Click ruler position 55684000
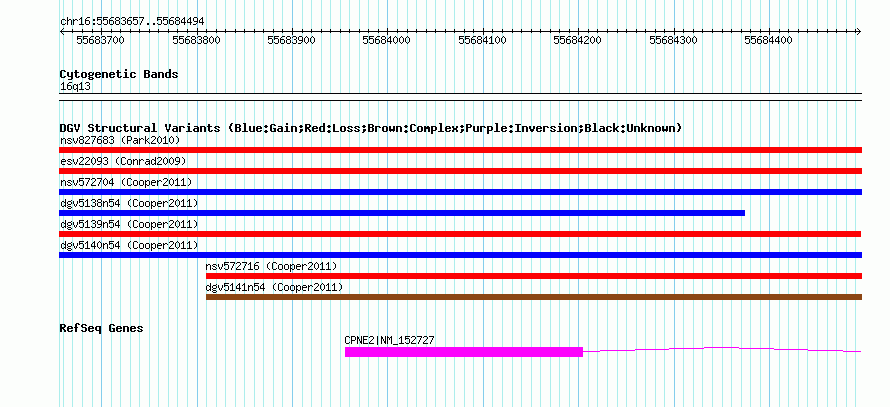This screenshot has height=407, width=890. point(387,40)
